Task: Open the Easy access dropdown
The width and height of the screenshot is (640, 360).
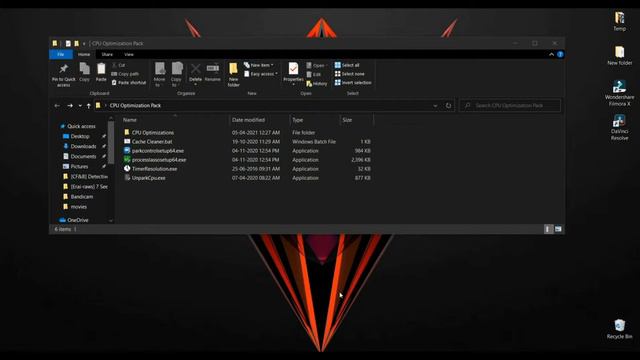Action: click(261, 74)
